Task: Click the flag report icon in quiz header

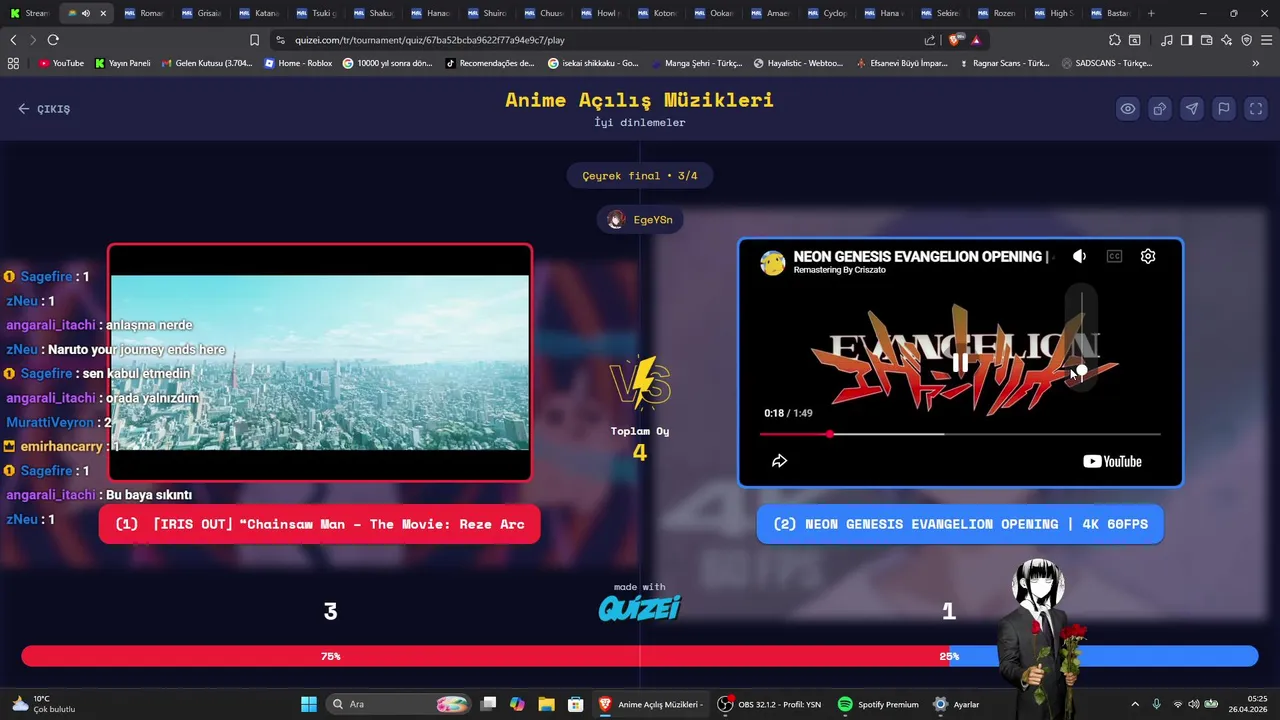Action: 1224,109
